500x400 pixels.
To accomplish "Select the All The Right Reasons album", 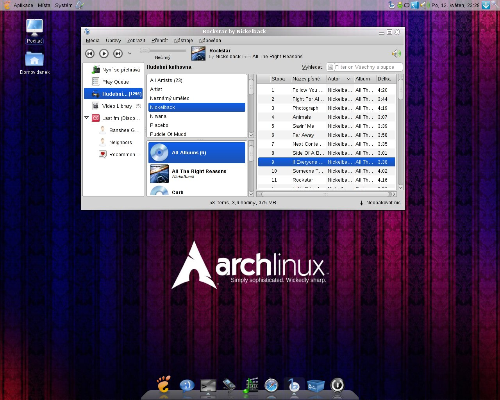I will click(197, 173).
